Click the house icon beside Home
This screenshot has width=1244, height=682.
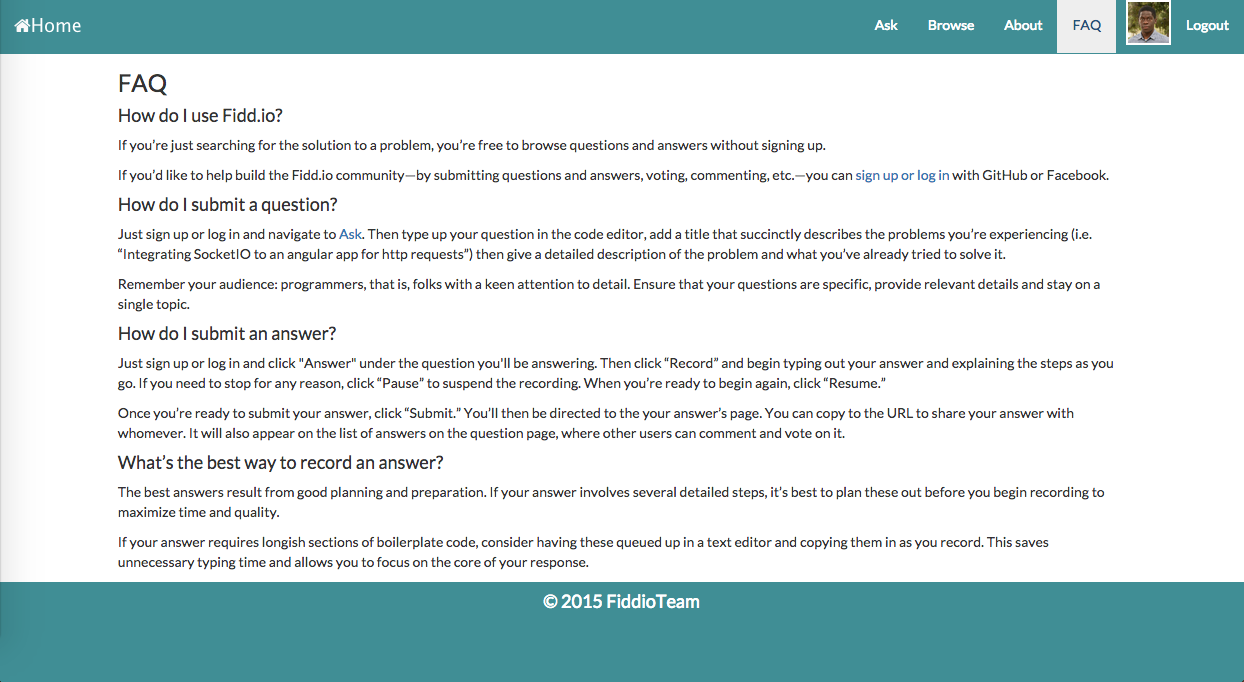click(x=22, y=26)
